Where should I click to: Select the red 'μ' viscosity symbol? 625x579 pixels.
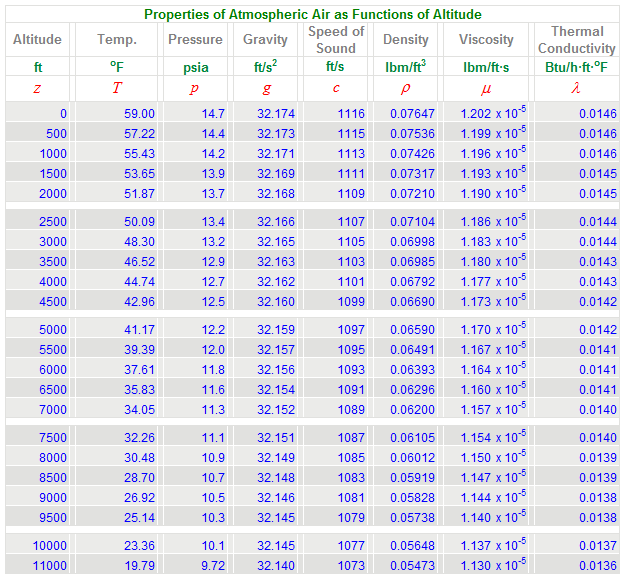[x=486, y=88]
